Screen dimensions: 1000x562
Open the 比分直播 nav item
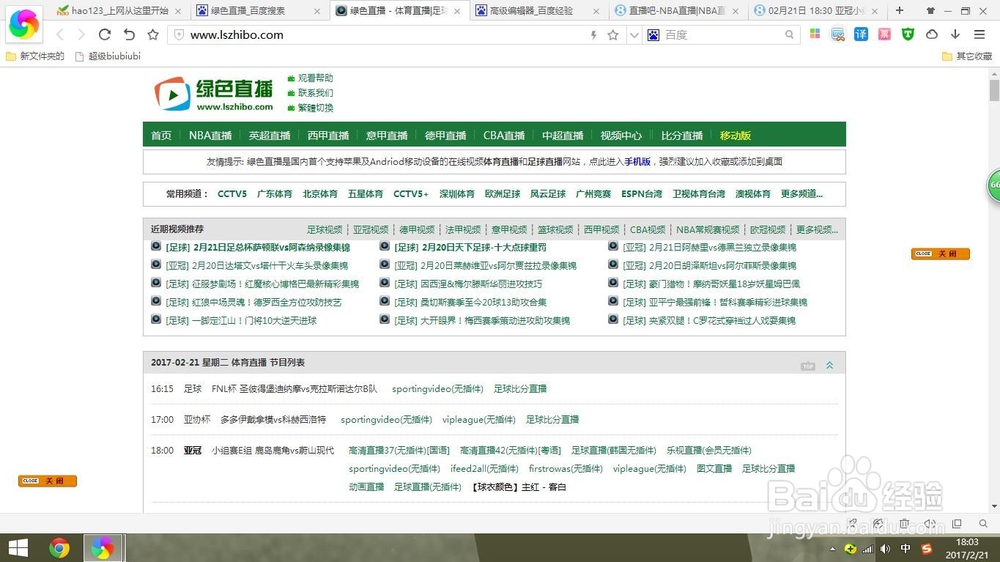[682, 135]
